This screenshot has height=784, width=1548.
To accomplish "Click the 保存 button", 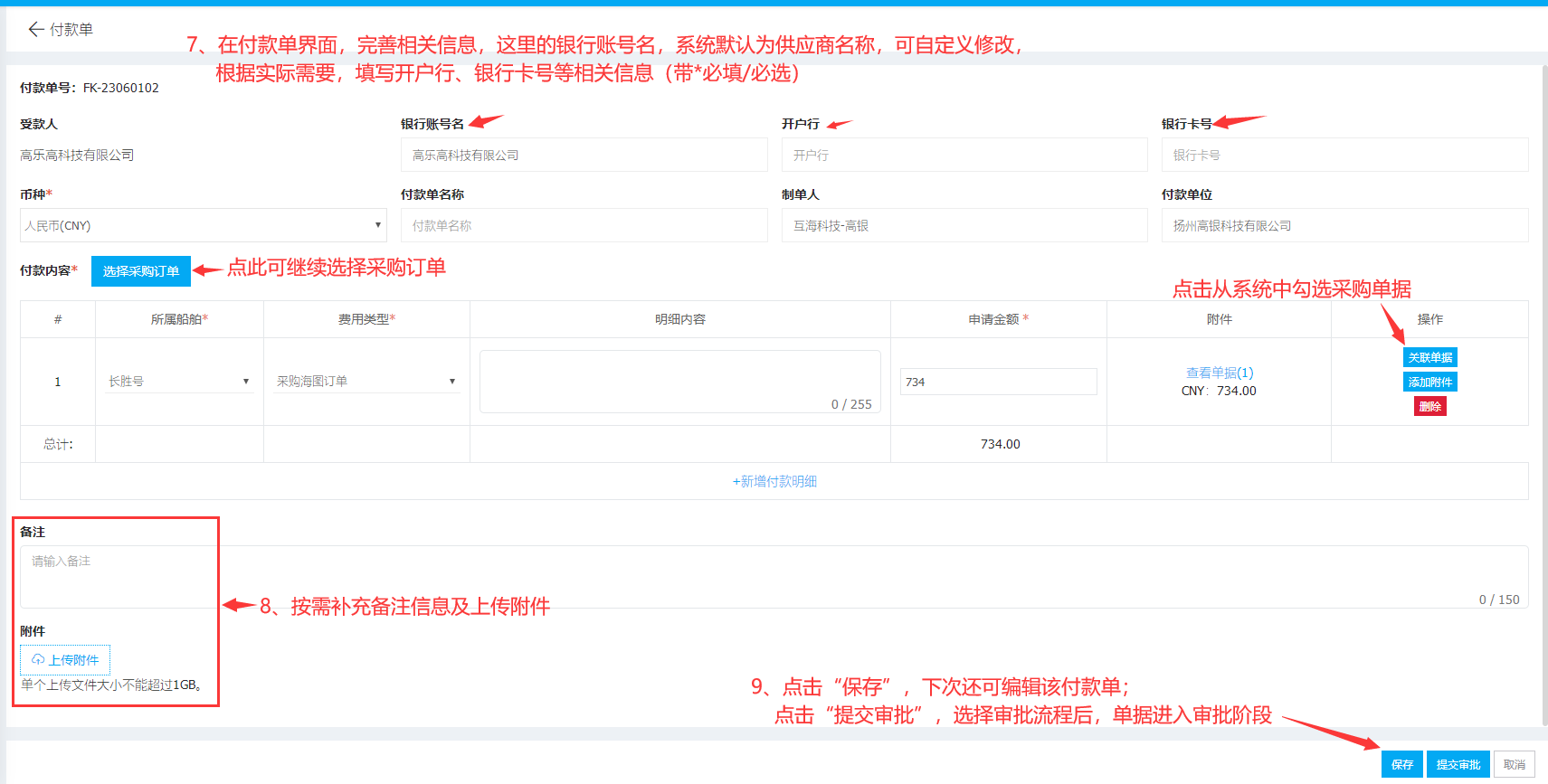I will pos(1402,764).
